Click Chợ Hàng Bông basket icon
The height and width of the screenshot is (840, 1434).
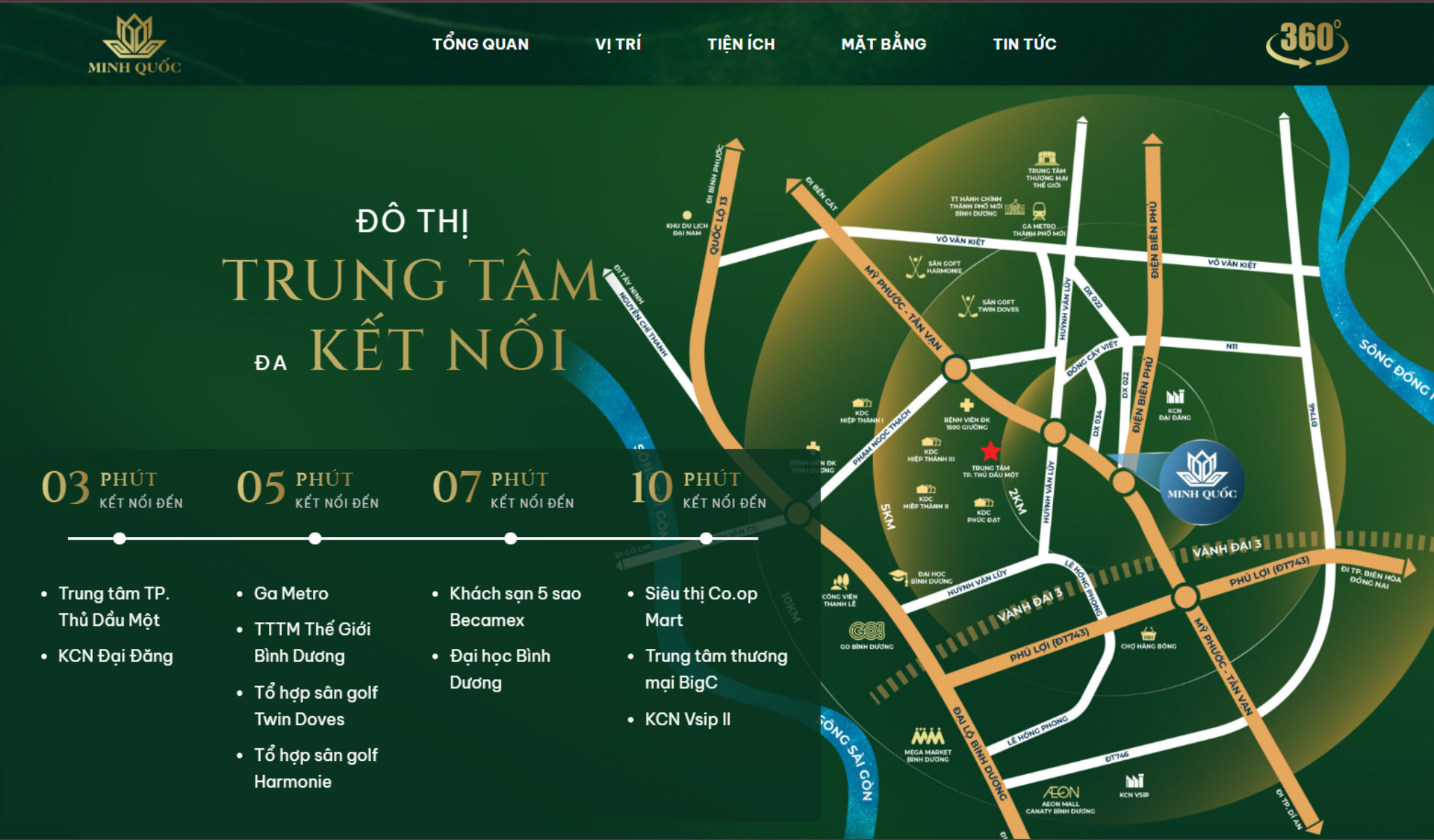(x=1148, y=634)
